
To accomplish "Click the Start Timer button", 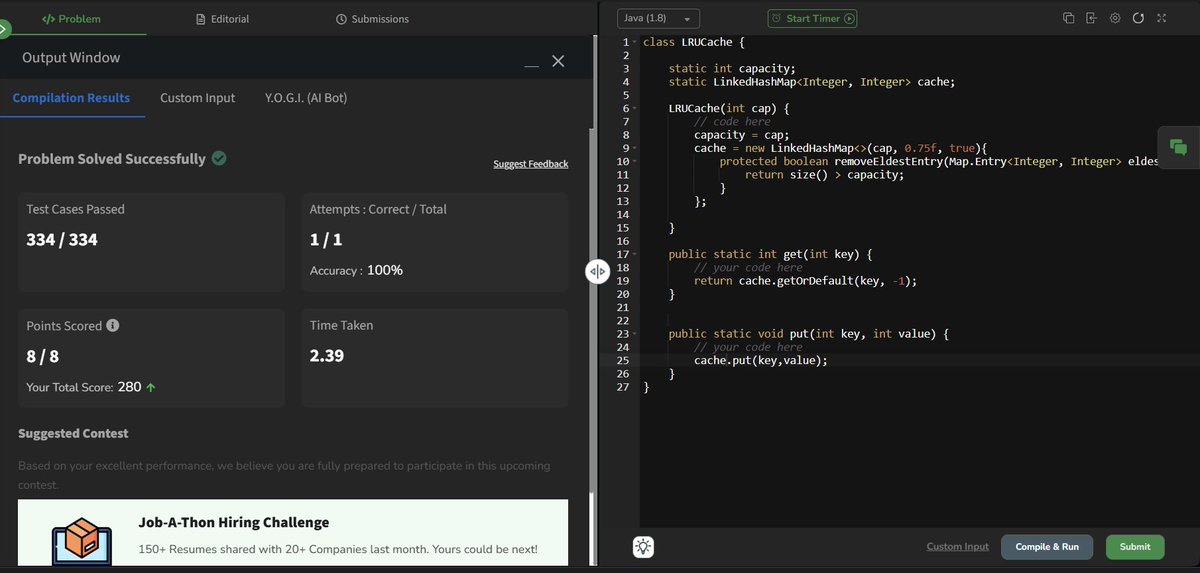I will coord(812,18).
